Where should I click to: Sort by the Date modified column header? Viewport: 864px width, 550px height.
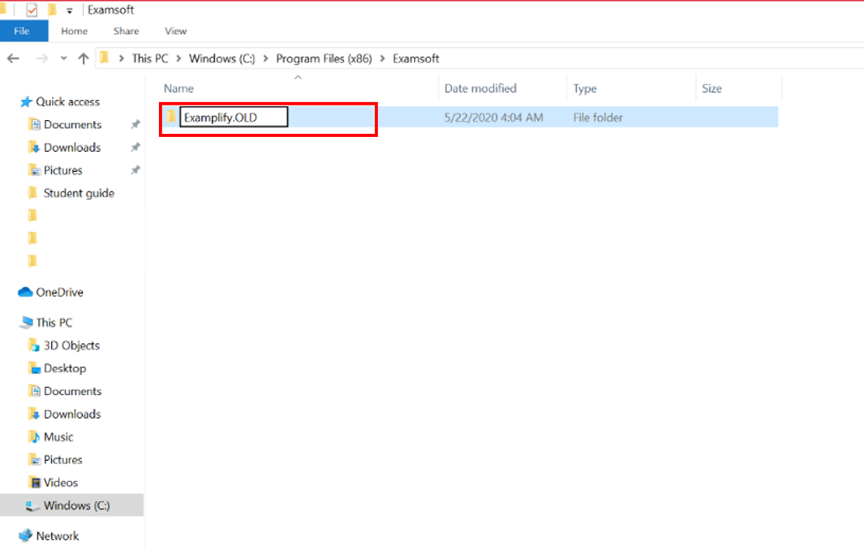480,88
